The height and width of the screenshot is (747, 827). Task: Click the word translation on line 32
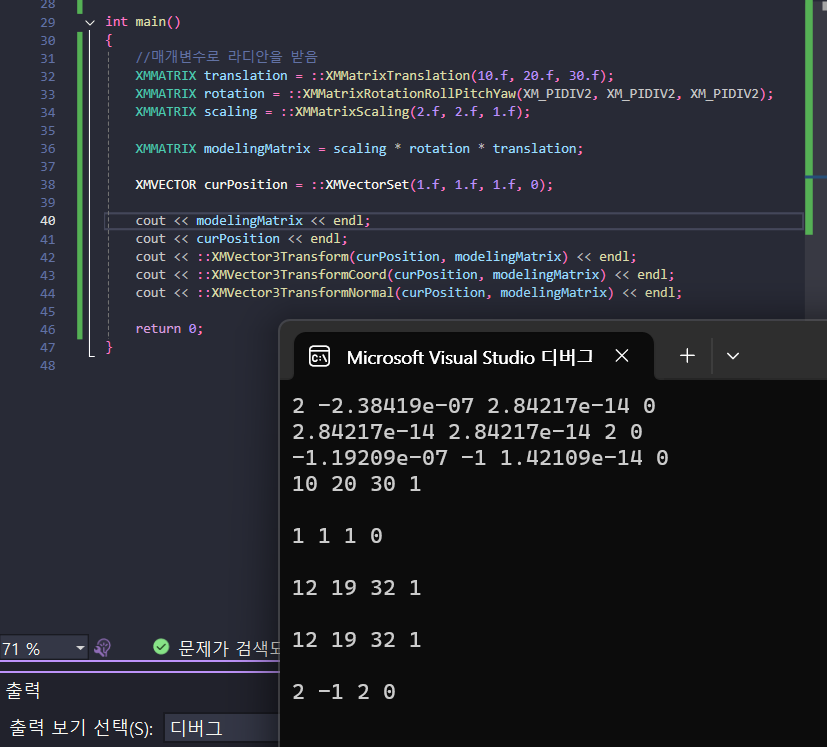(x=246, y=76)
